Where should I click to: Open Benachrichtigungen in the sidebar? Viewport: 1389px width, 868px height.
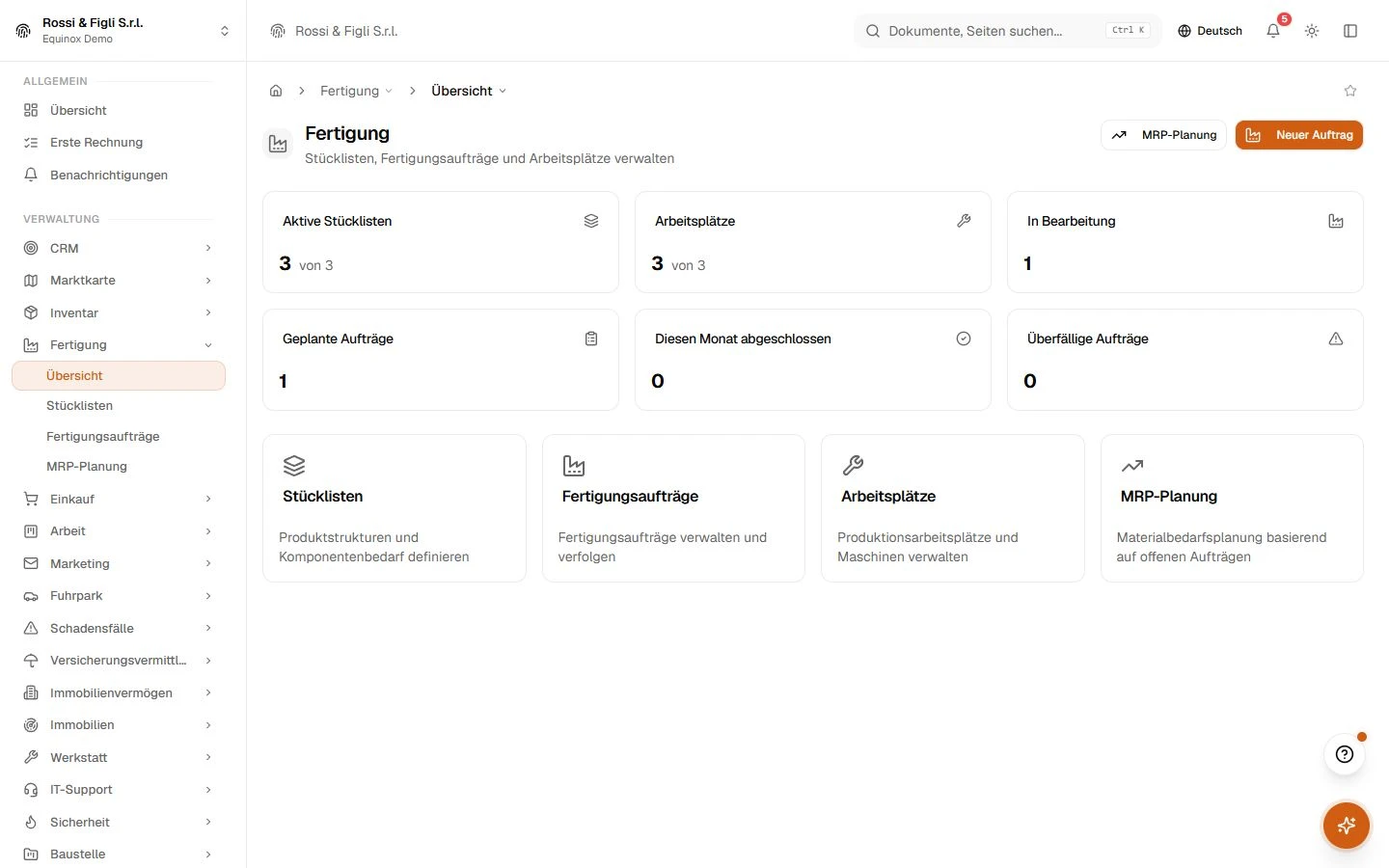[118, 175]
